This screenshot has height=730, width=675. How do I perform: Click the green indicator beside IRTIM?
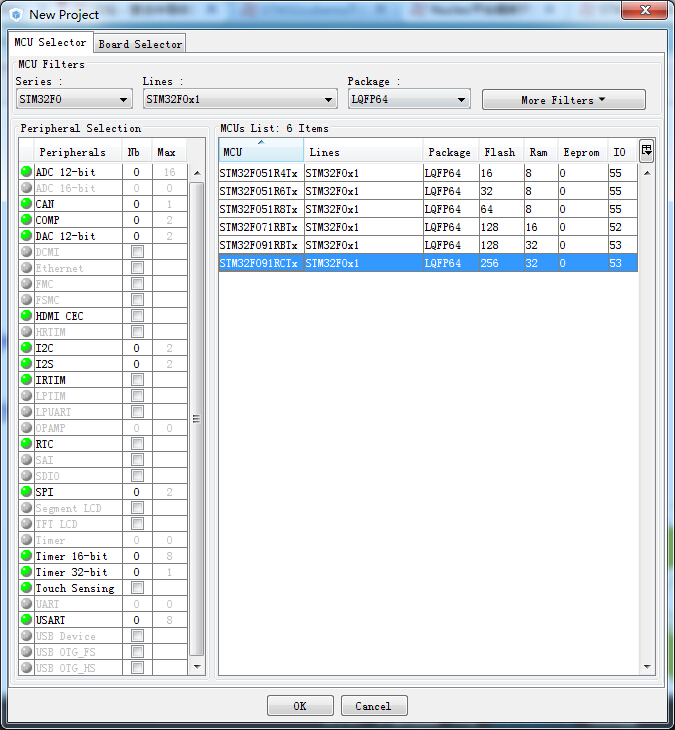(27, 379)
